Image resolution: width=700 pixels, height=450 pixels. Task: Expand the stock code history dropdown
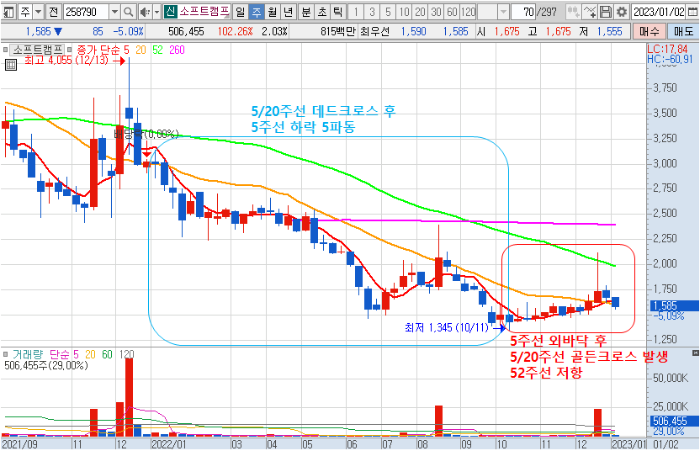pyautogui.click(x=115, y=11)
